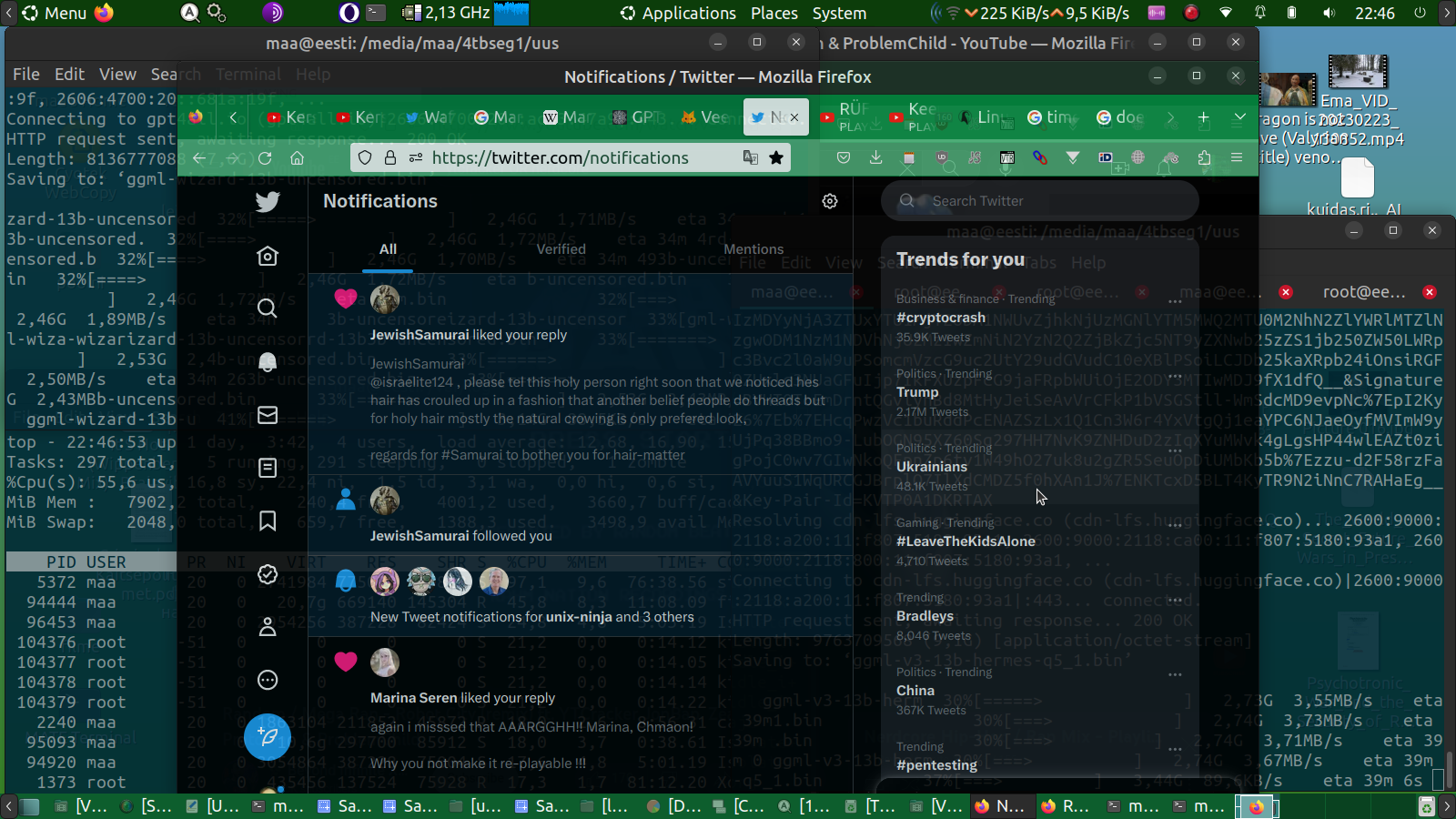Open Marina Seren profile from like notification

(413, 698)
